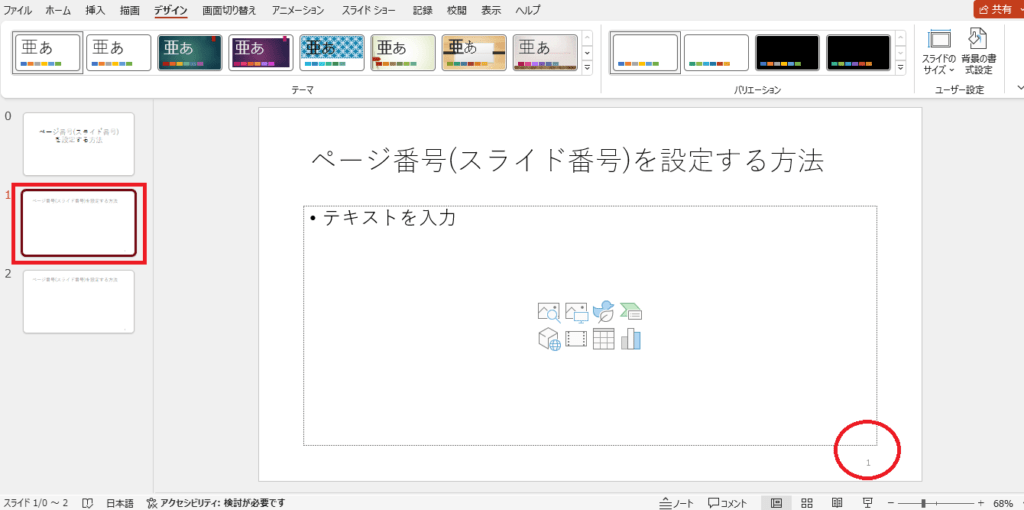Expand the variations gallery more arrow
Image resolution: width=1024 pixels, height=510 pixels.
tap(901, 67)
